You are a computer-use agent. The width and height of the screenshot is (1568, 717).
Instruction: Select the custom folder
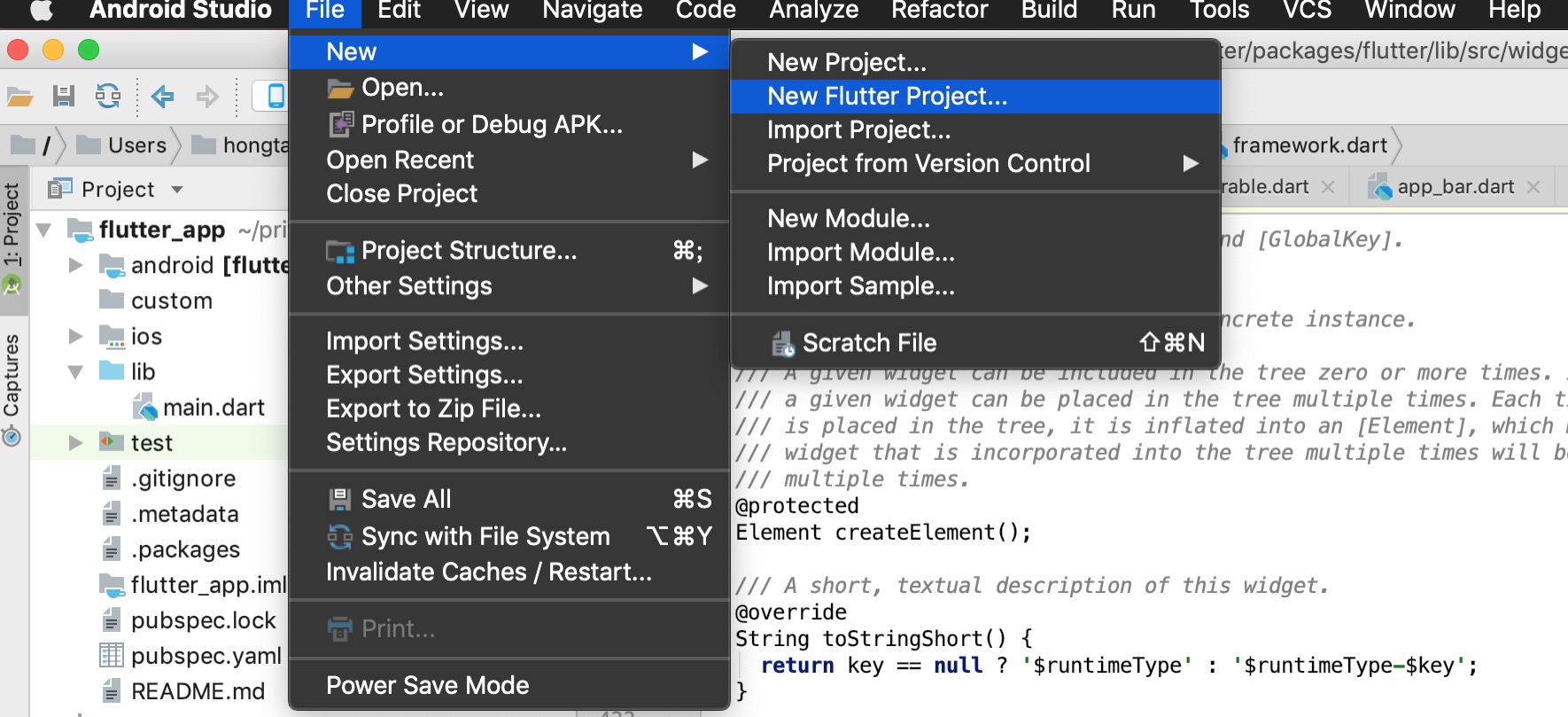172,301
